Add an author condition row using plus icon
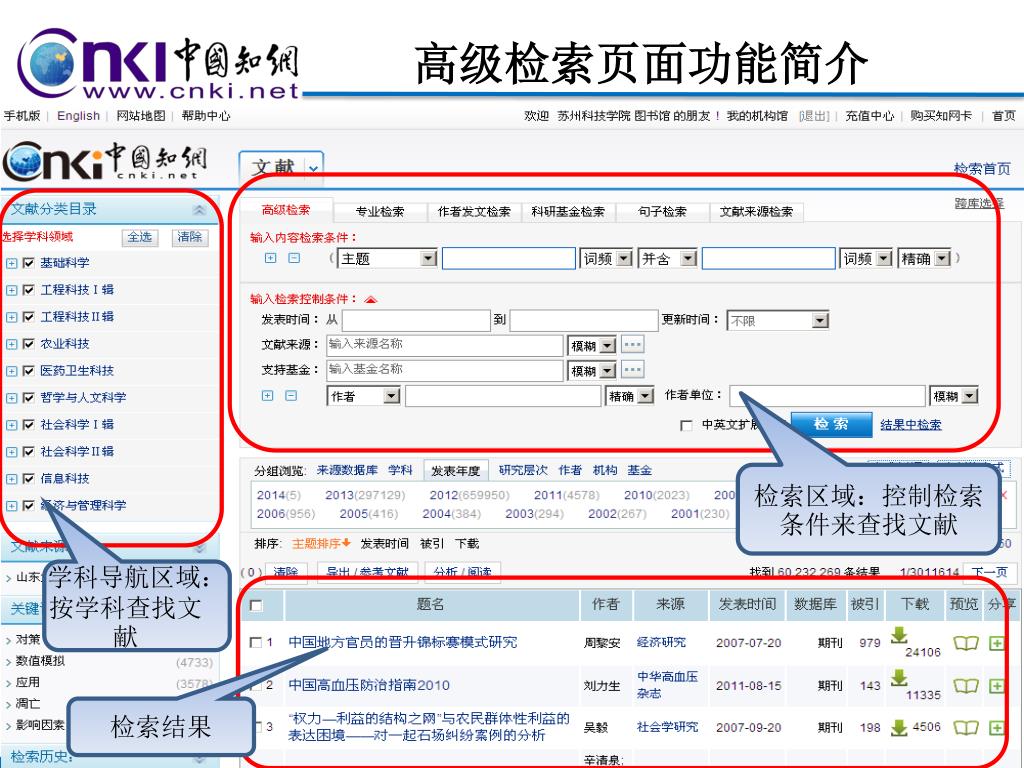1024x768 pixels. (268, 395)
